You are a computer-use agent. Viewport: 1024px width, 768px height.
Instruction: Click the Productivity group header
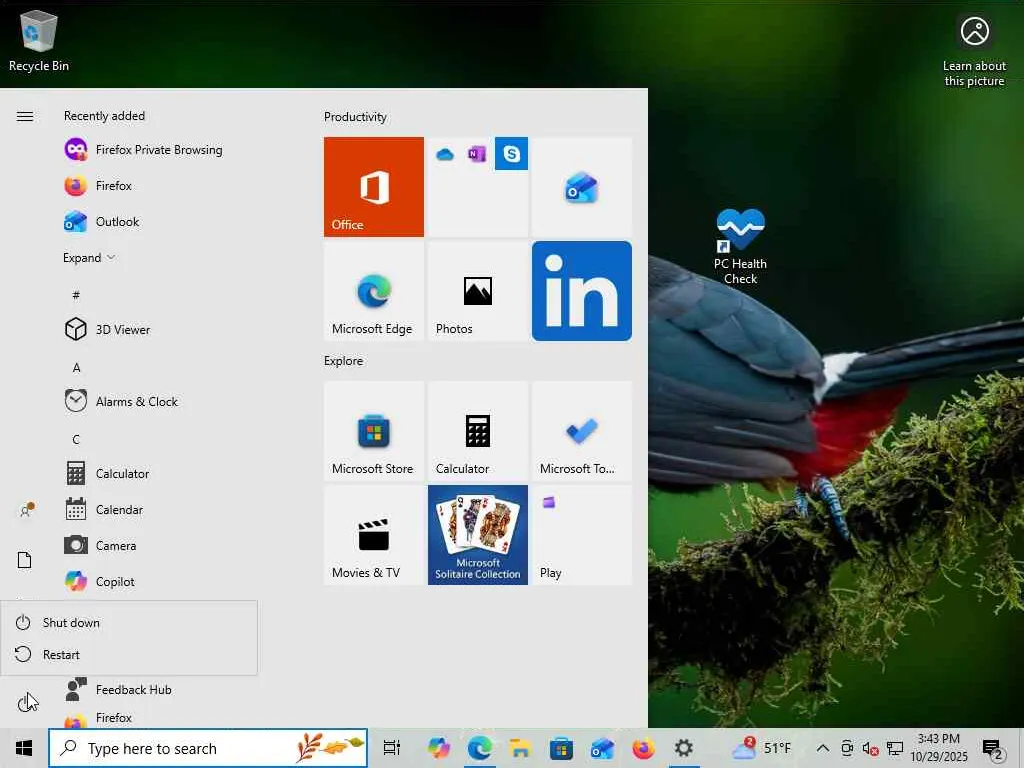click(x=355, y=117)
